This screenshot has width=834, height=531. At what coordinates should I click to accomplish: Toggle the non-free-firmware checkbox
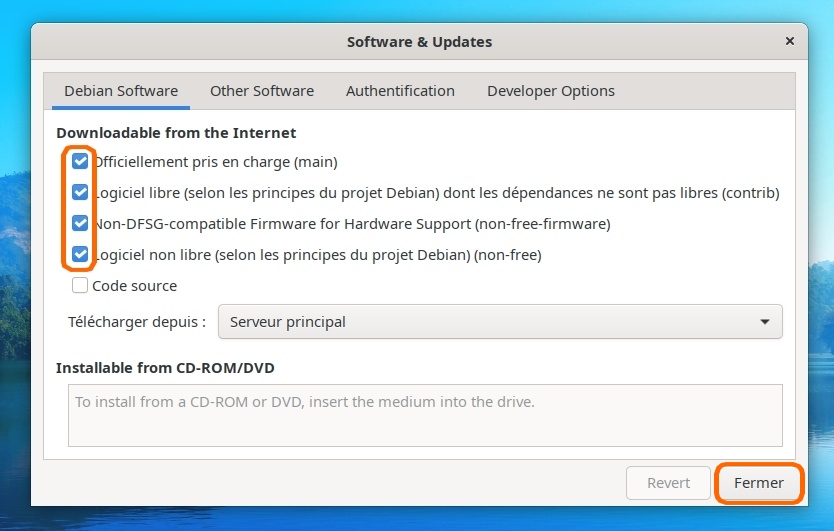(x=80, y=223)
